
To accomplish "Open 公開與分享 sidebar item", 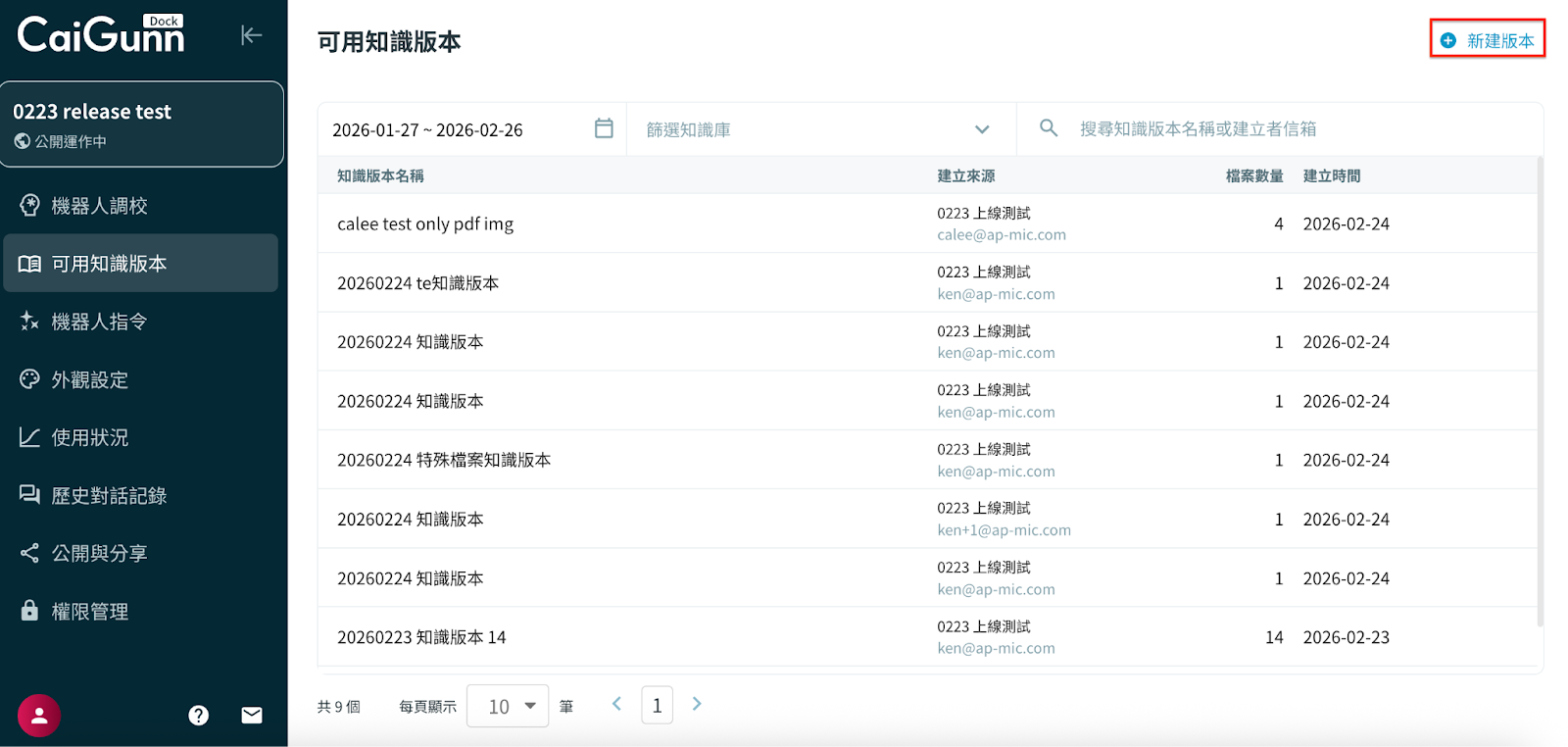I will click(99, 554).
